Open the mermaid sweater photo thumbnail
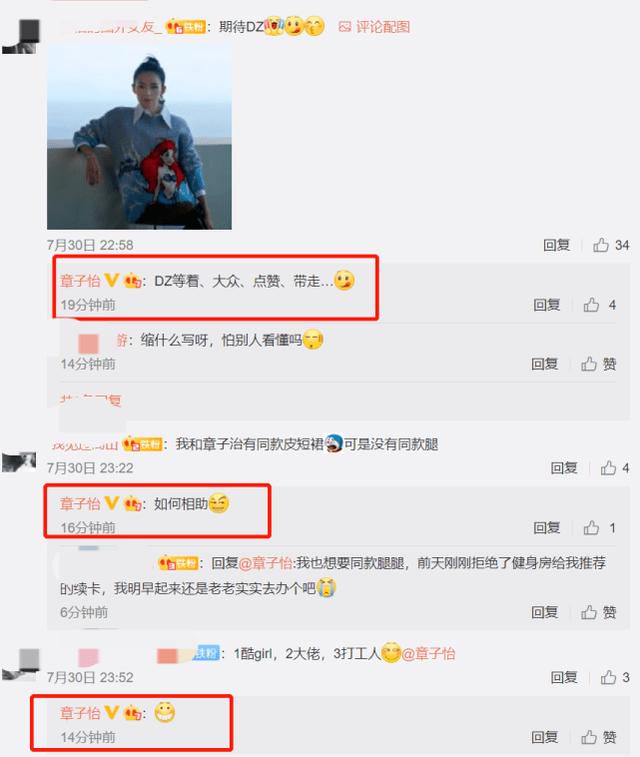This screenshot has height=757, width=640. [x=139, y=137]
